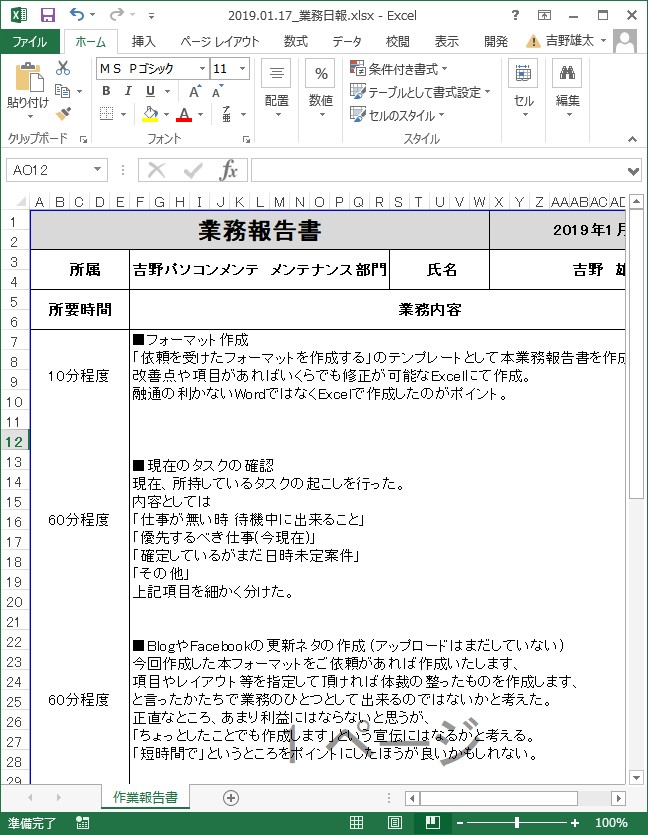Add a new sheet with plus button
The height and width of the screenshot is (835, 648).
tap(231, 798)
